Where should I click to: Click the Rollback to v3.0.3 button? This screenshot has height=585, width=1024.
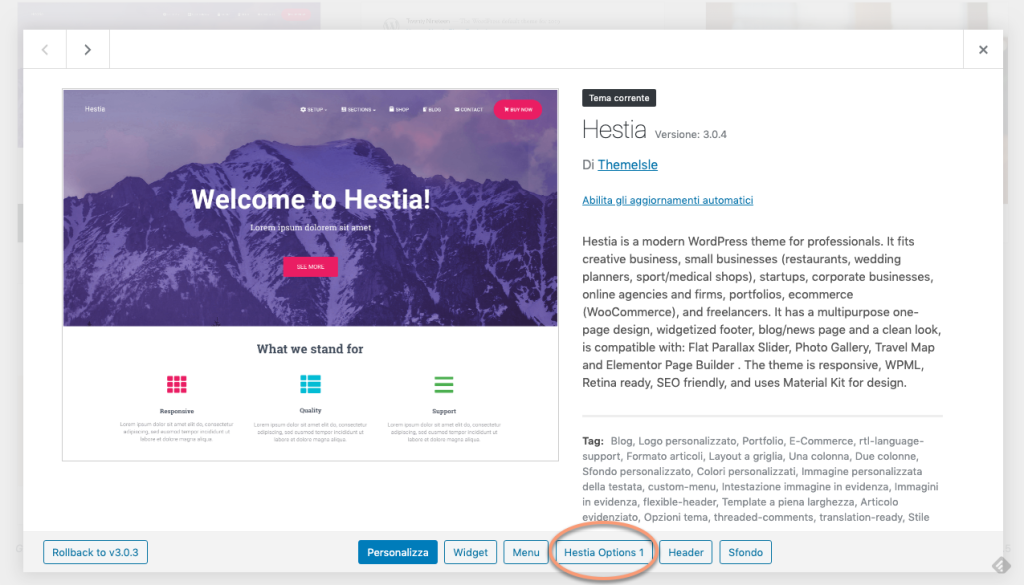point(95,552)
